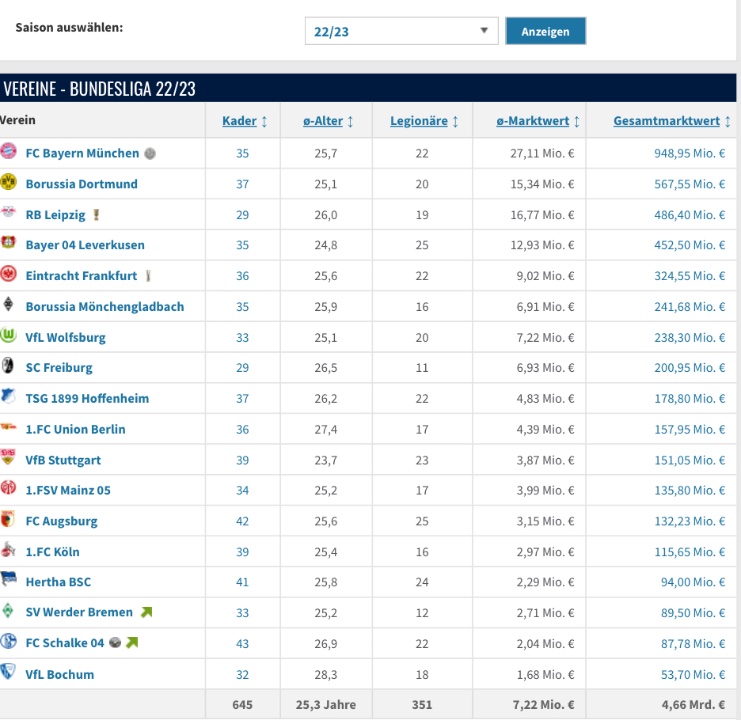Click the FC Schalke 04 blue logo

(9, 642)
